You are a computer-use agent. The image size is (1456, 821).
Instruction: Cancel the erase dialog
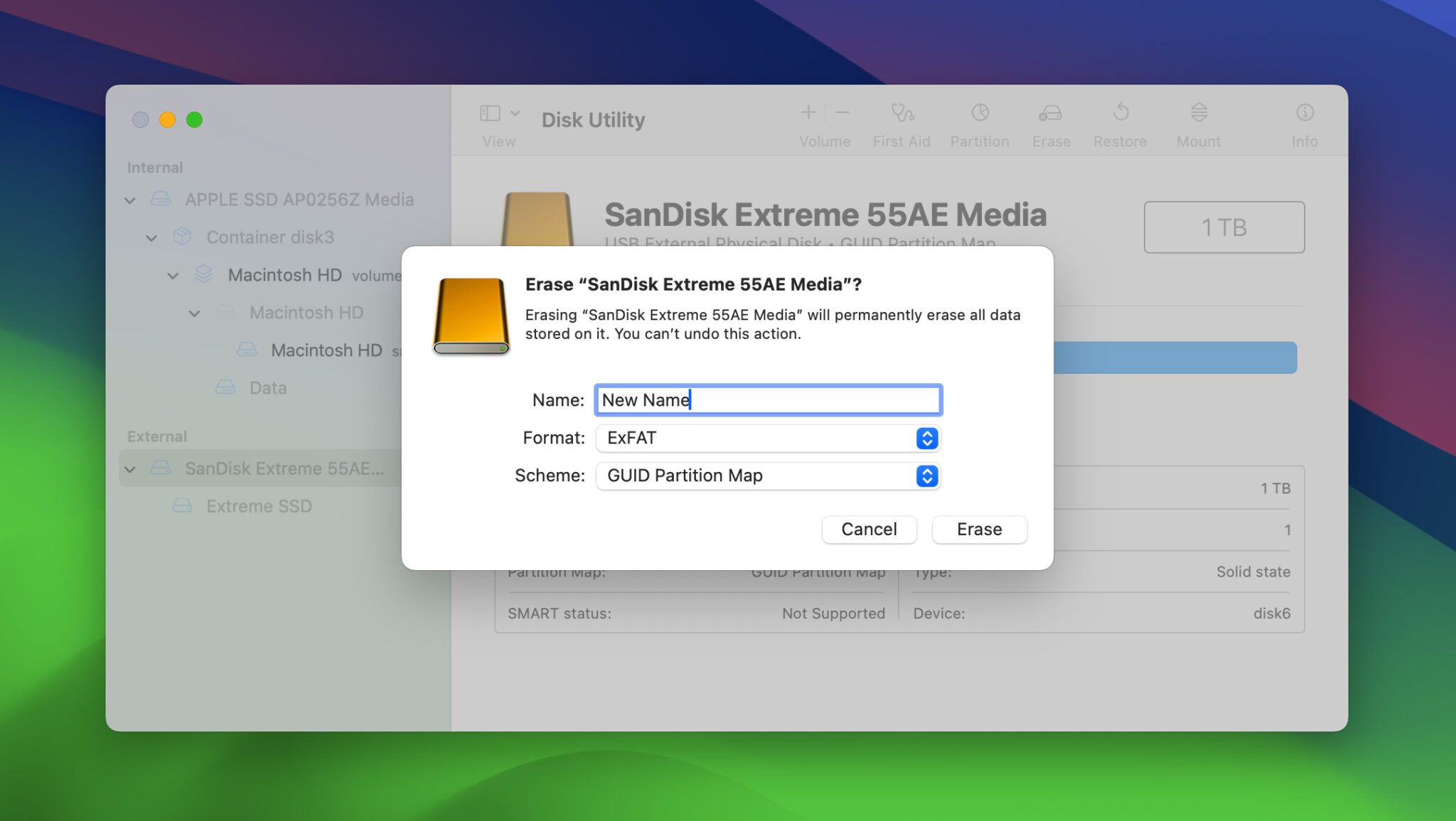click(x=869, y=529)
